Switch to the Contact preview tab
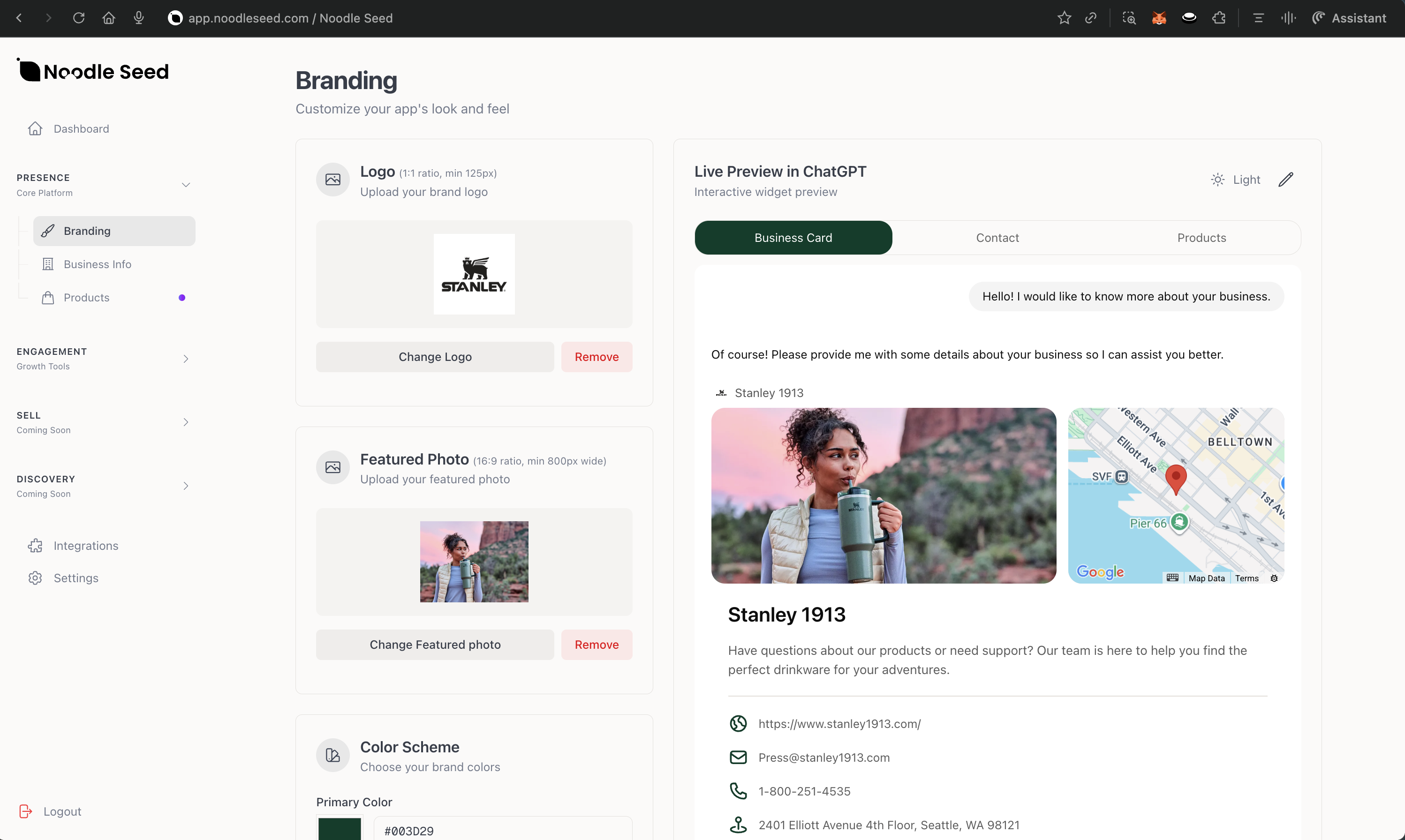1405x840 pixels. (x=997, y=238)
